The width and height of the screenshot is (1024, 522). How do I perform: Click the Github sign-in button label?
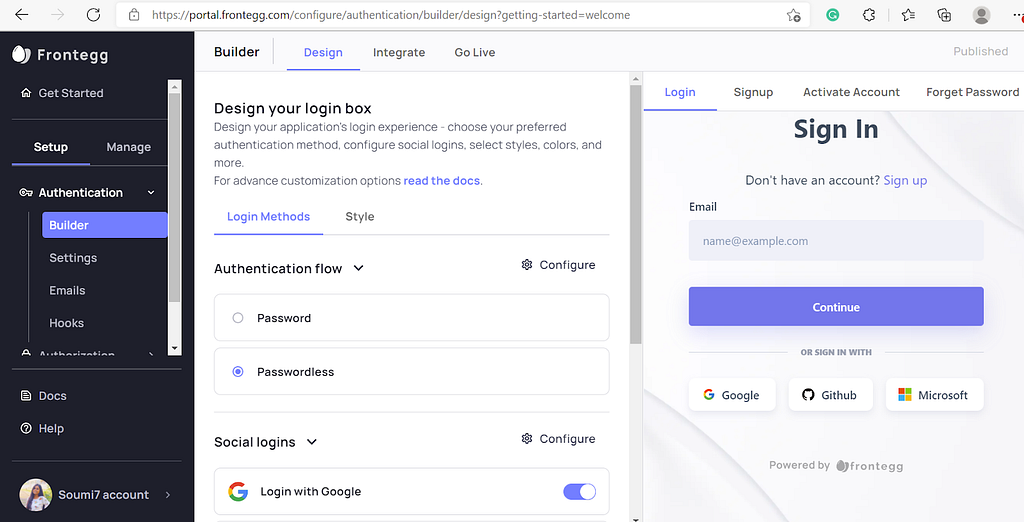click(x=839, y=395)
